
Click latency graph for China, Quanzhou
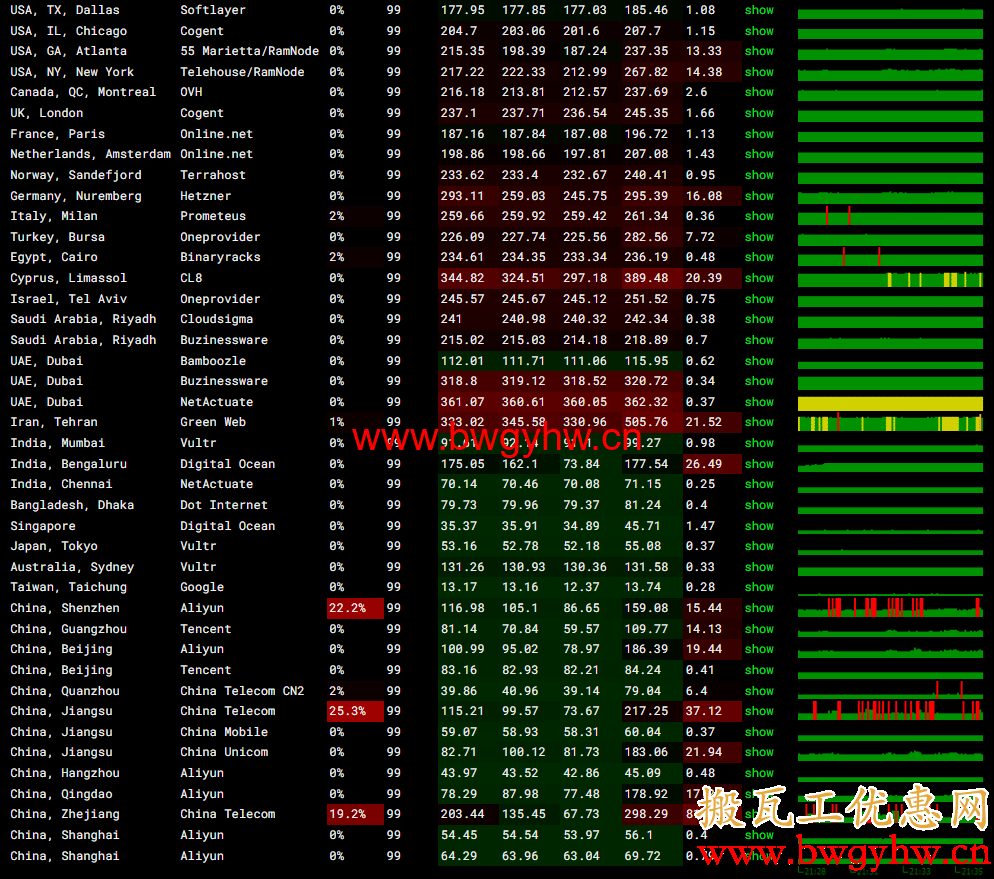[890, 691]
